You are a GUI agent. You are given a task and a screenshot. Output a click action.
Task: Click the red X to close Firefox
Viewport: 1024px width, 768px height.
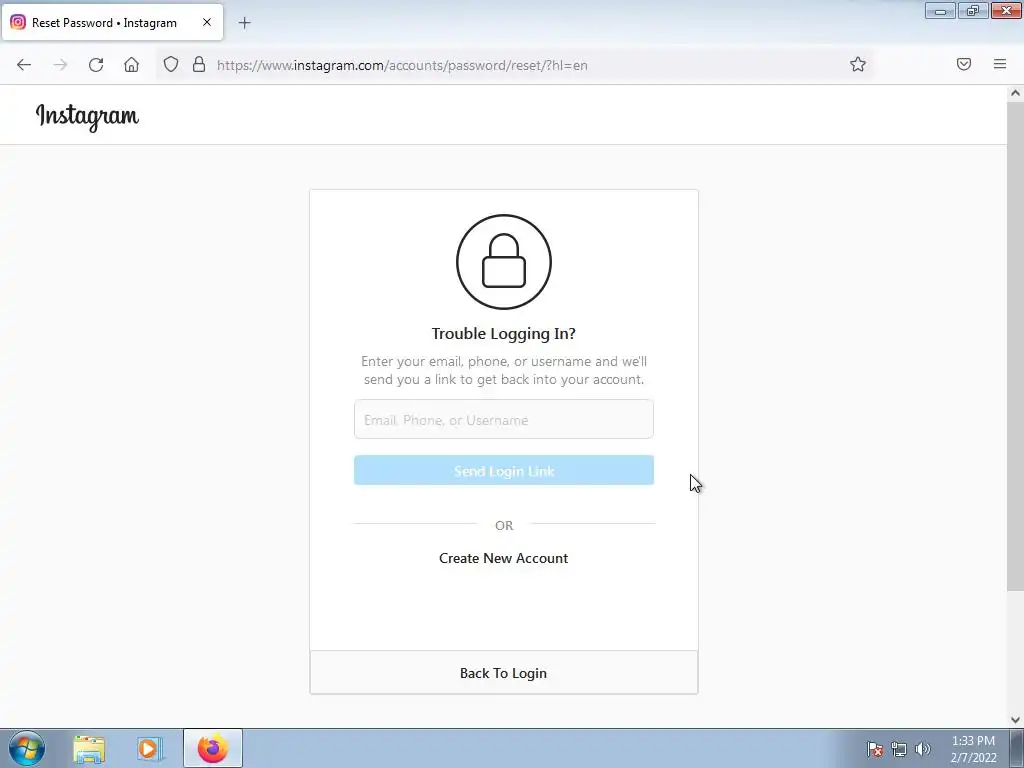(1006, 10)
